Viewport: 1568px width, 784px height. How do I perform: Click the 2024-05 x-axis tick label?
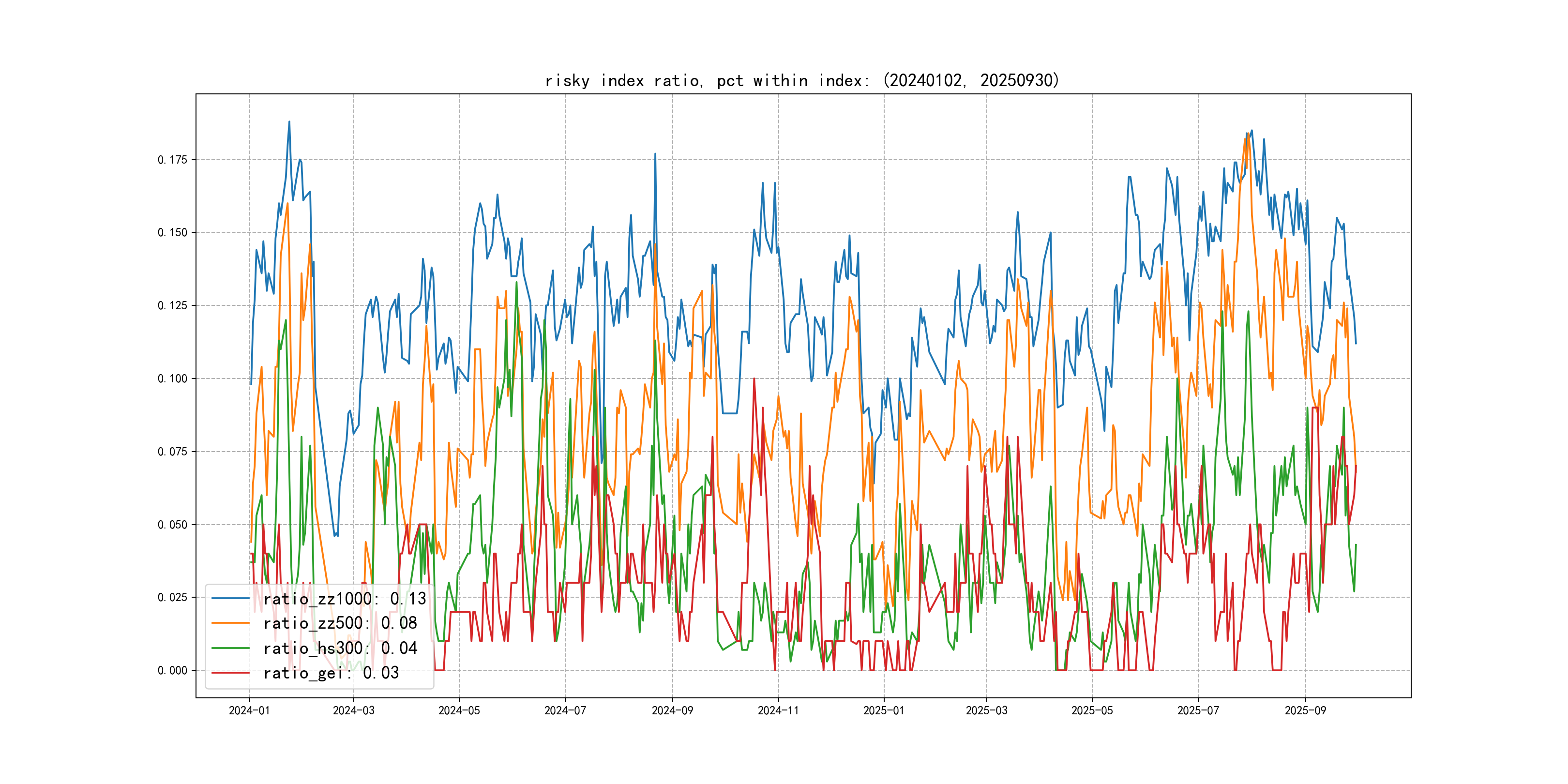coord(459,710)
